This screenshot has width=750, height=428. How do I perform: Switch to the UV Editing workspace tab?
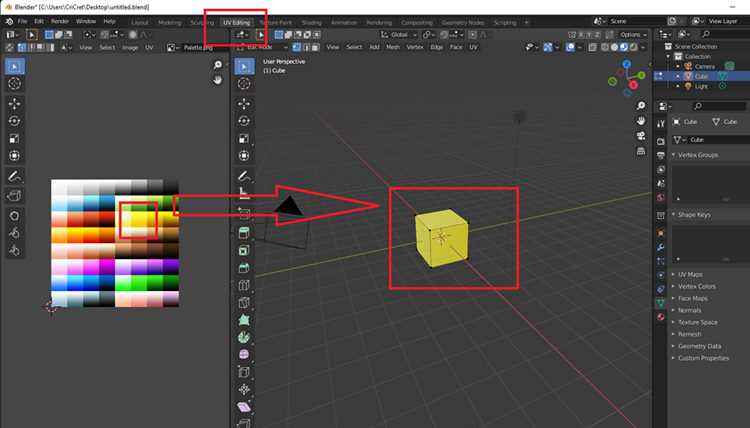(x=236, y=22)
